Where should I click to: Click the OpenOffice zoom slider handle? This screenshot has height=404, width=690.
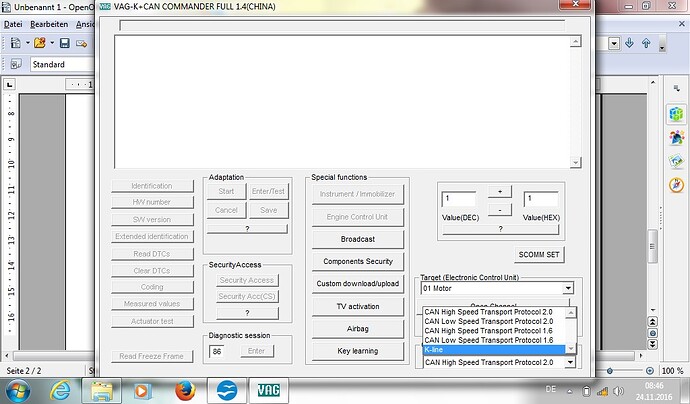(609, 371)
